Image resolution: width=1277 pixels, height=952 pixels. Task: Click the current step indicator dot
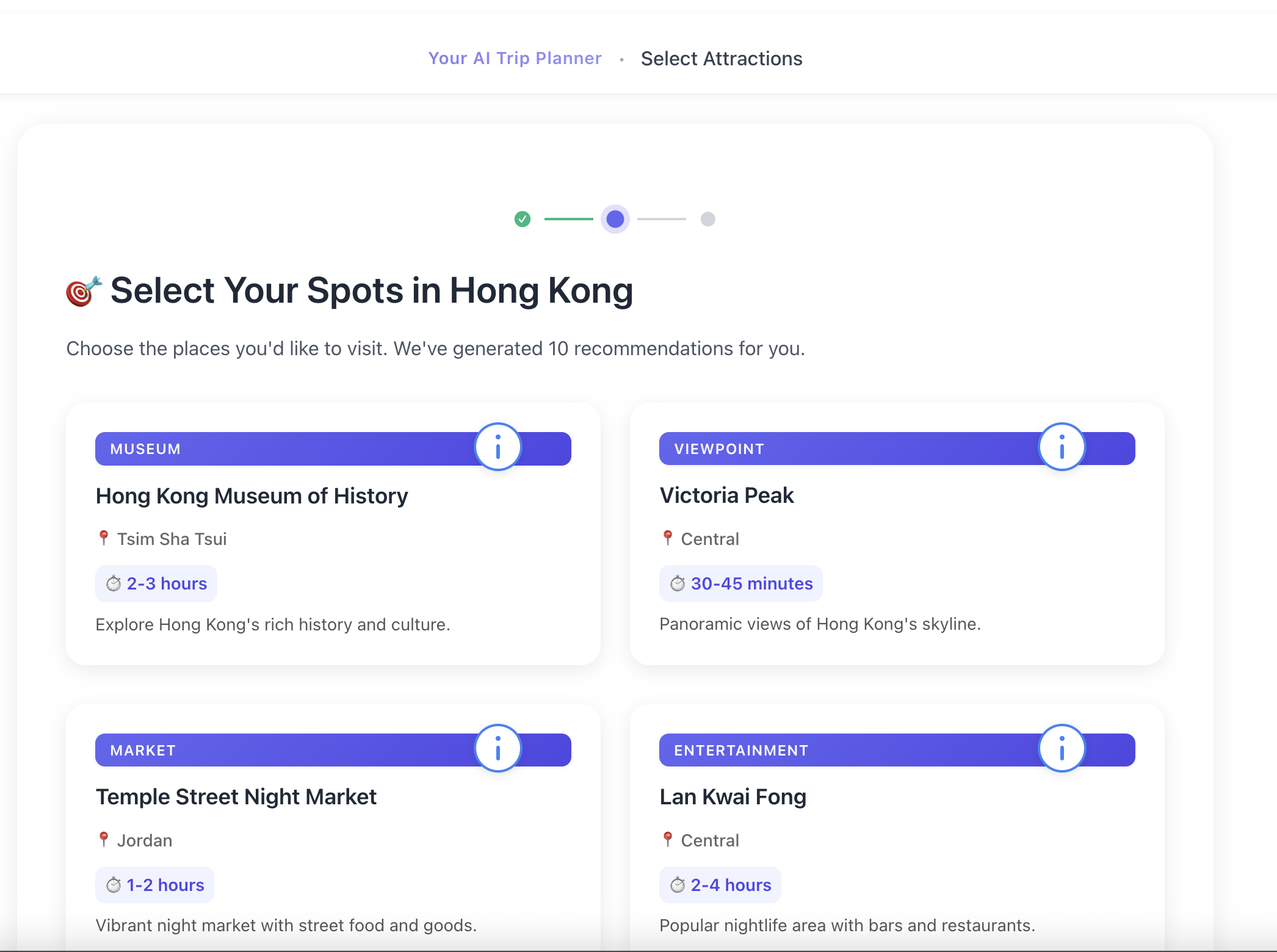coord(615,219)
